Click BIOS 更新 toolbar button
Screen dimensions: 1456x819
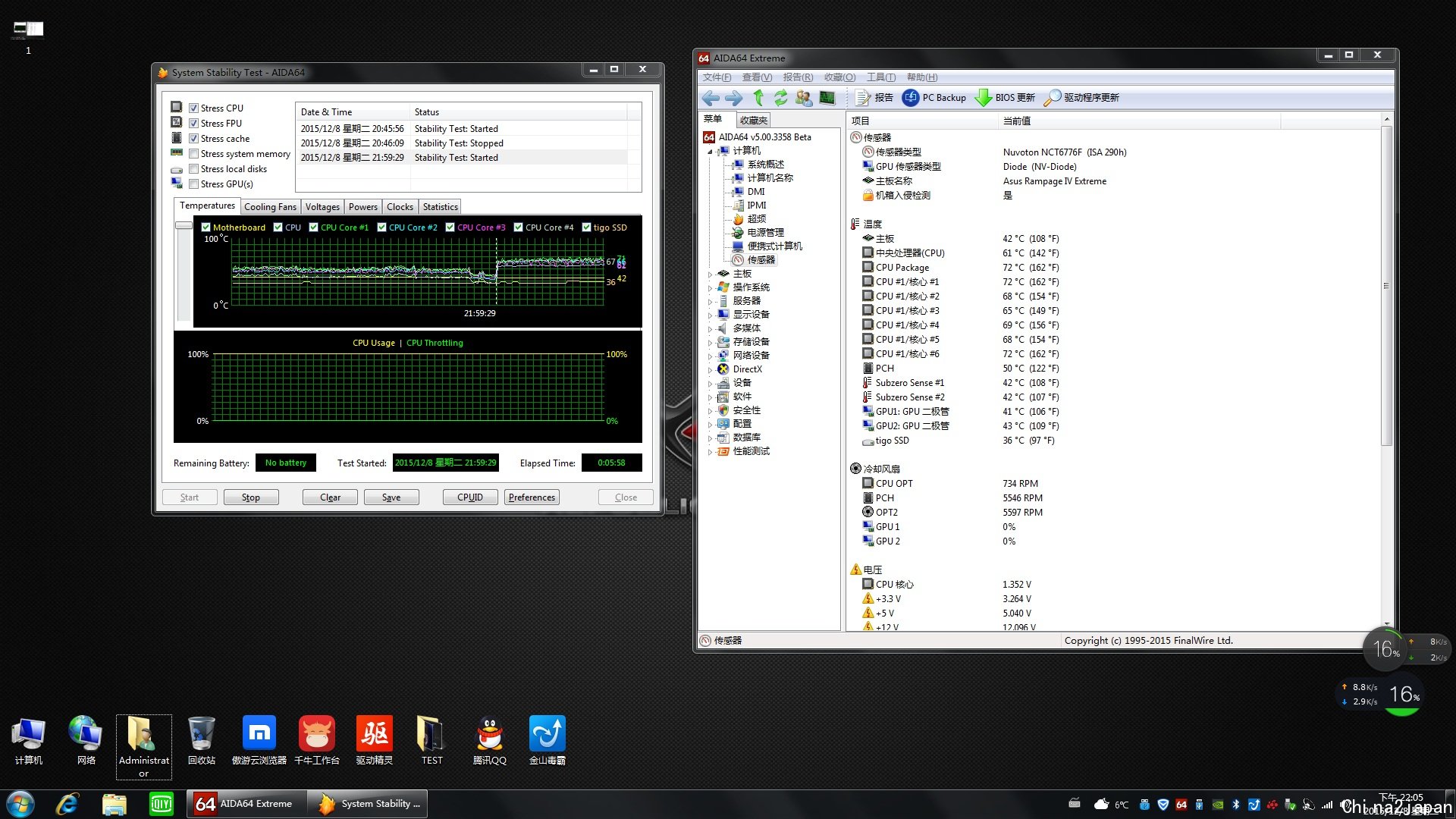(x=1005, y=98)
